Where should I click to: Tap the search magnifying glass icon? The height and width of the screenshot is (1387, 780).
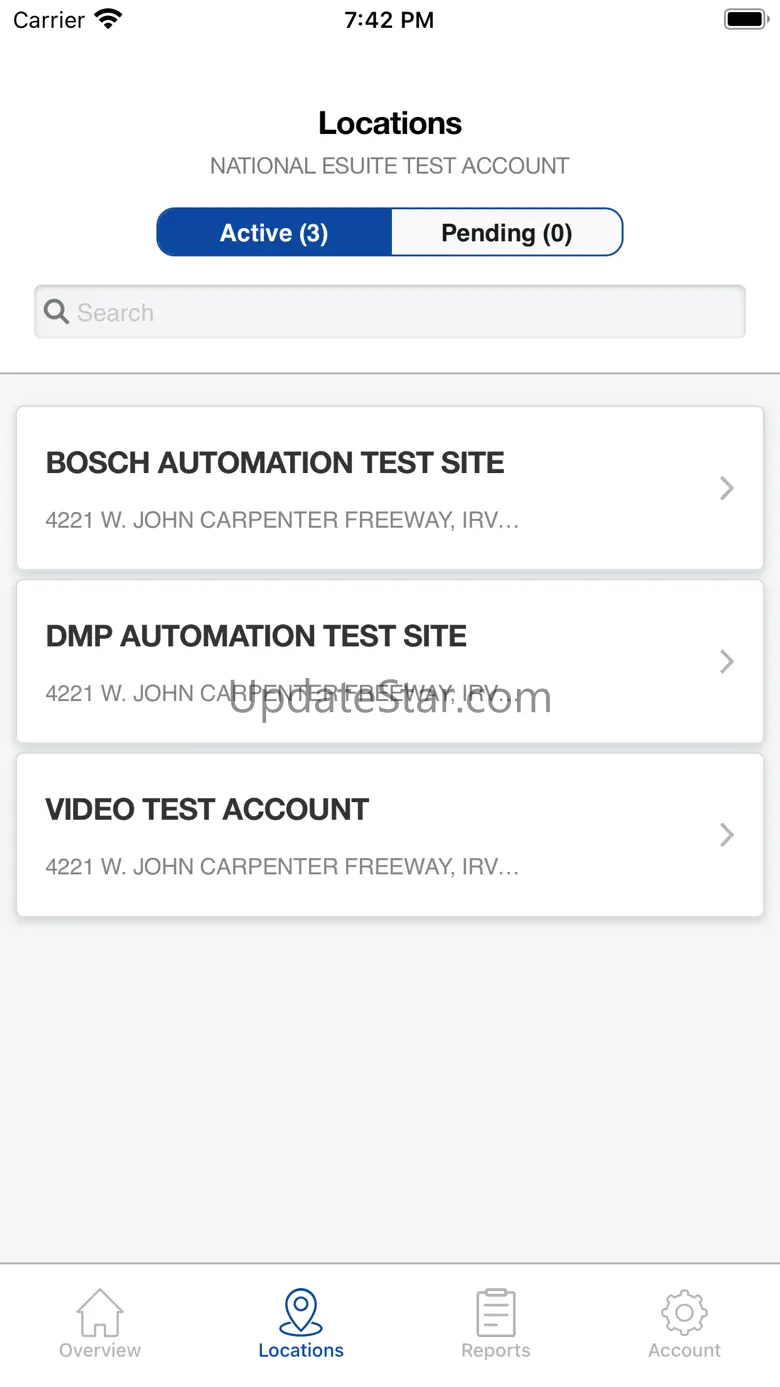(57, 312)
